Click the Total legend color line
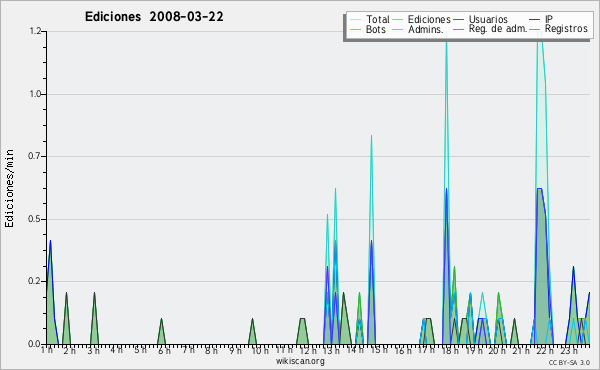Screen dimensions: 600x370 (355, 20)
